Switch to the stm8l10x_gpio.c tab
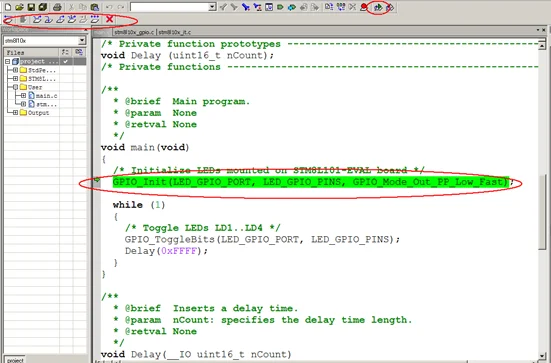This screenshot has width=551, height=363. pos(134,32)
